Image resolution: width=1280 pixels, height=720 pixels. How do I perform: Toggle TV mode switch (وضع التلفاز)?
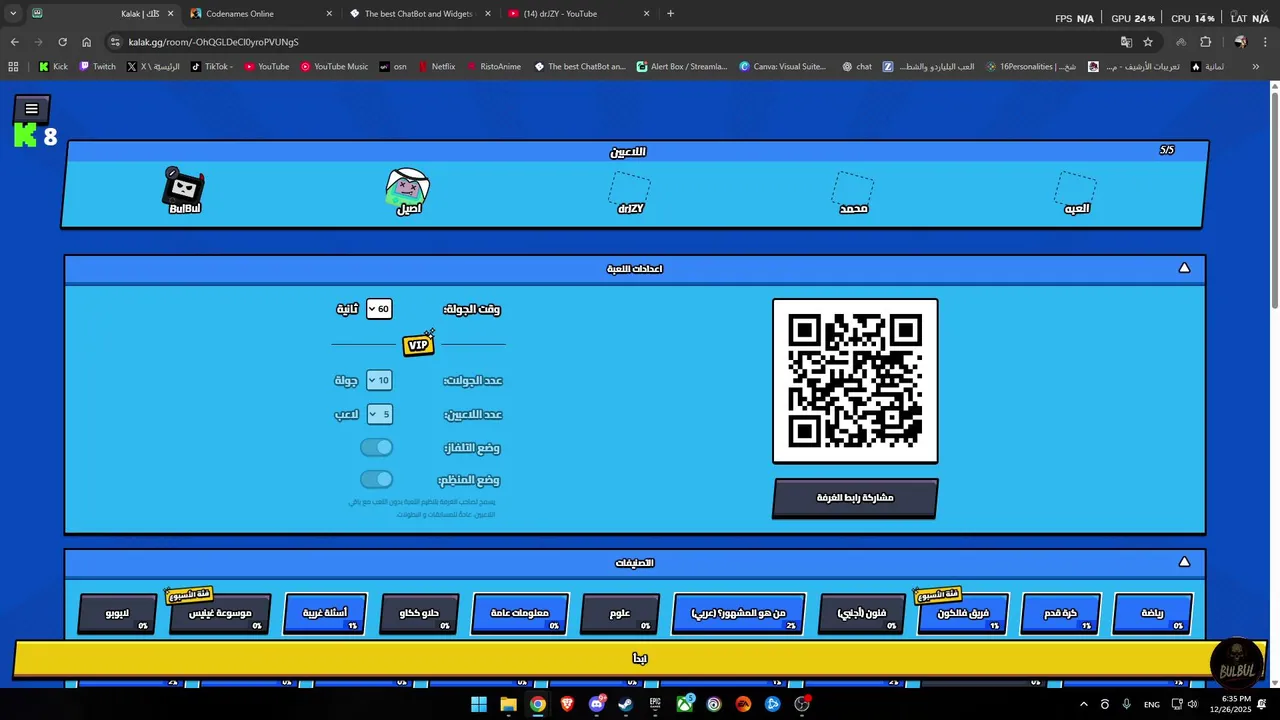tap(377, 447)
